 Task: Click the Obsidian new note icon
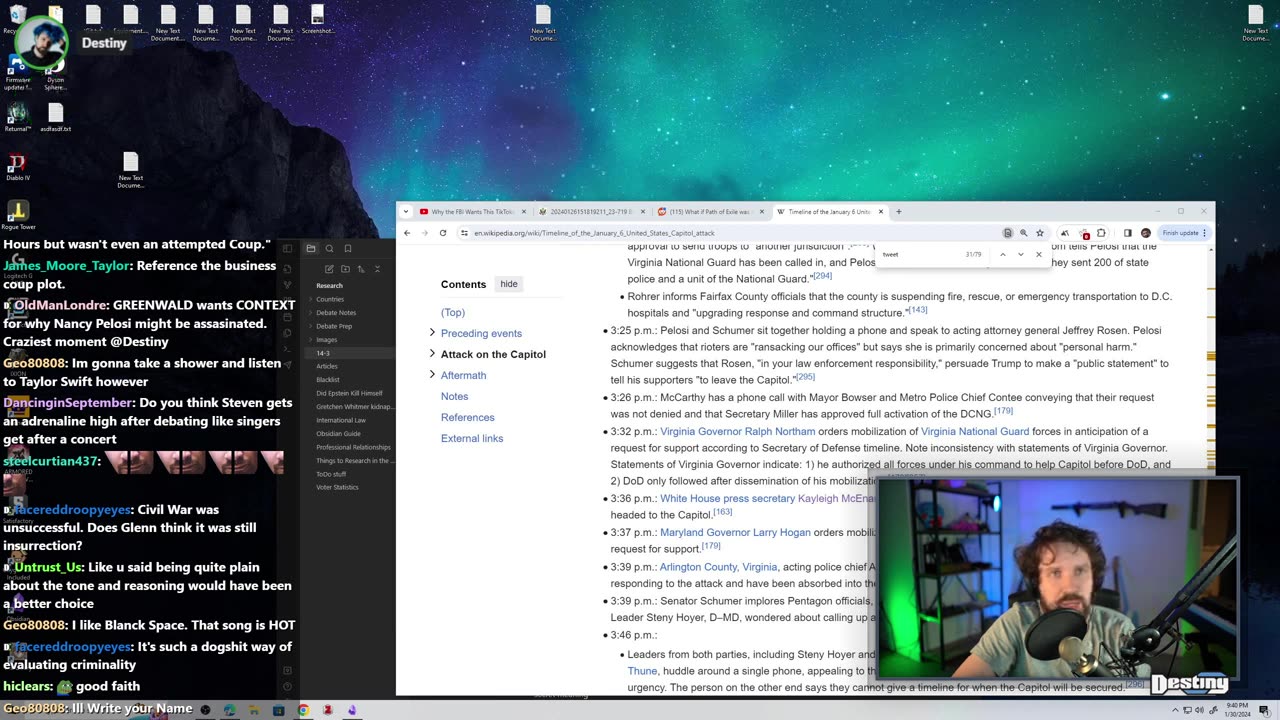click(x=329, y=269)
